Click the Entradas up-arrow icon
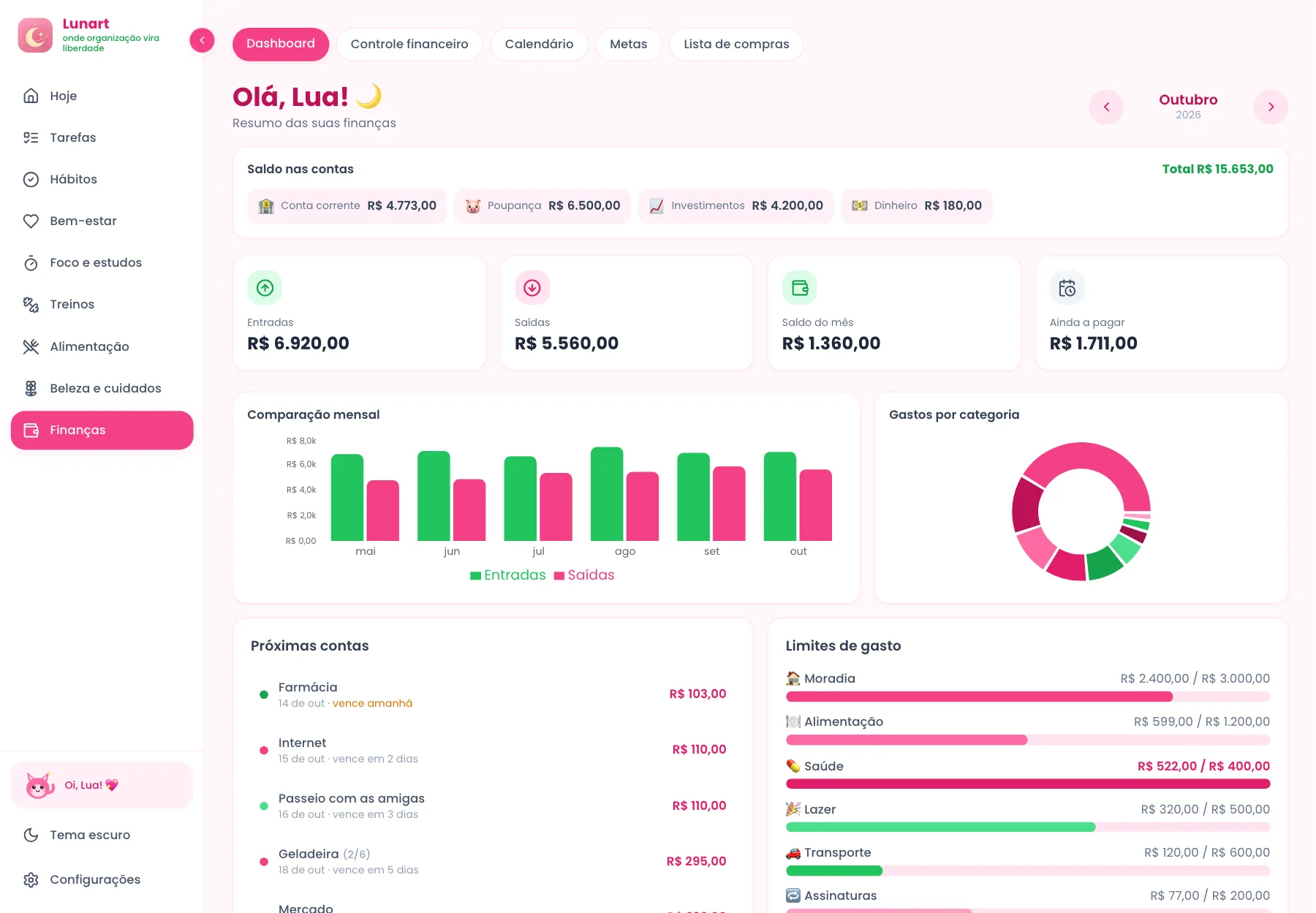 265,288
